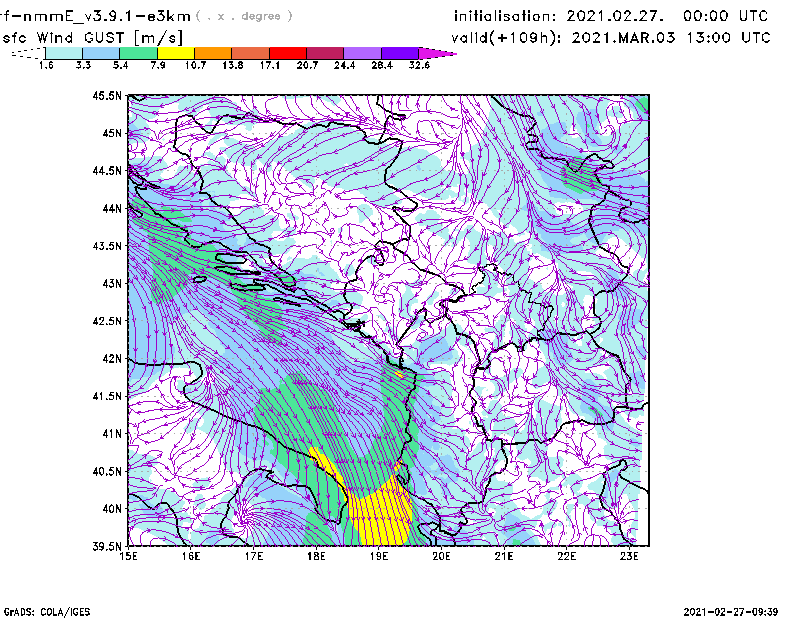Click the longitude label '20E'
The height and width of the screenshot is (618, 800).
click(x=441, y=556)
